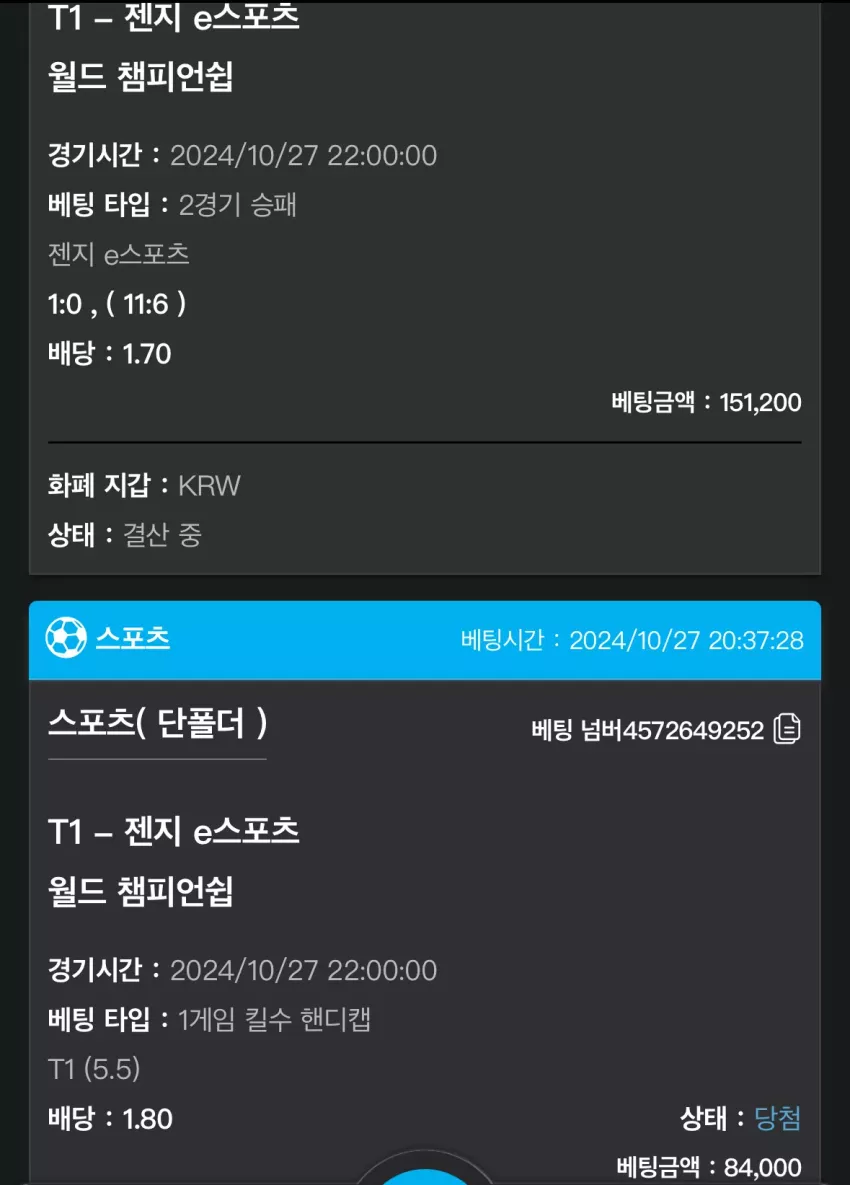Tap the 배당 1.70 odds value
This screenshot has height=1185, width=850.
pyautogui.click(x=110, y=354)
